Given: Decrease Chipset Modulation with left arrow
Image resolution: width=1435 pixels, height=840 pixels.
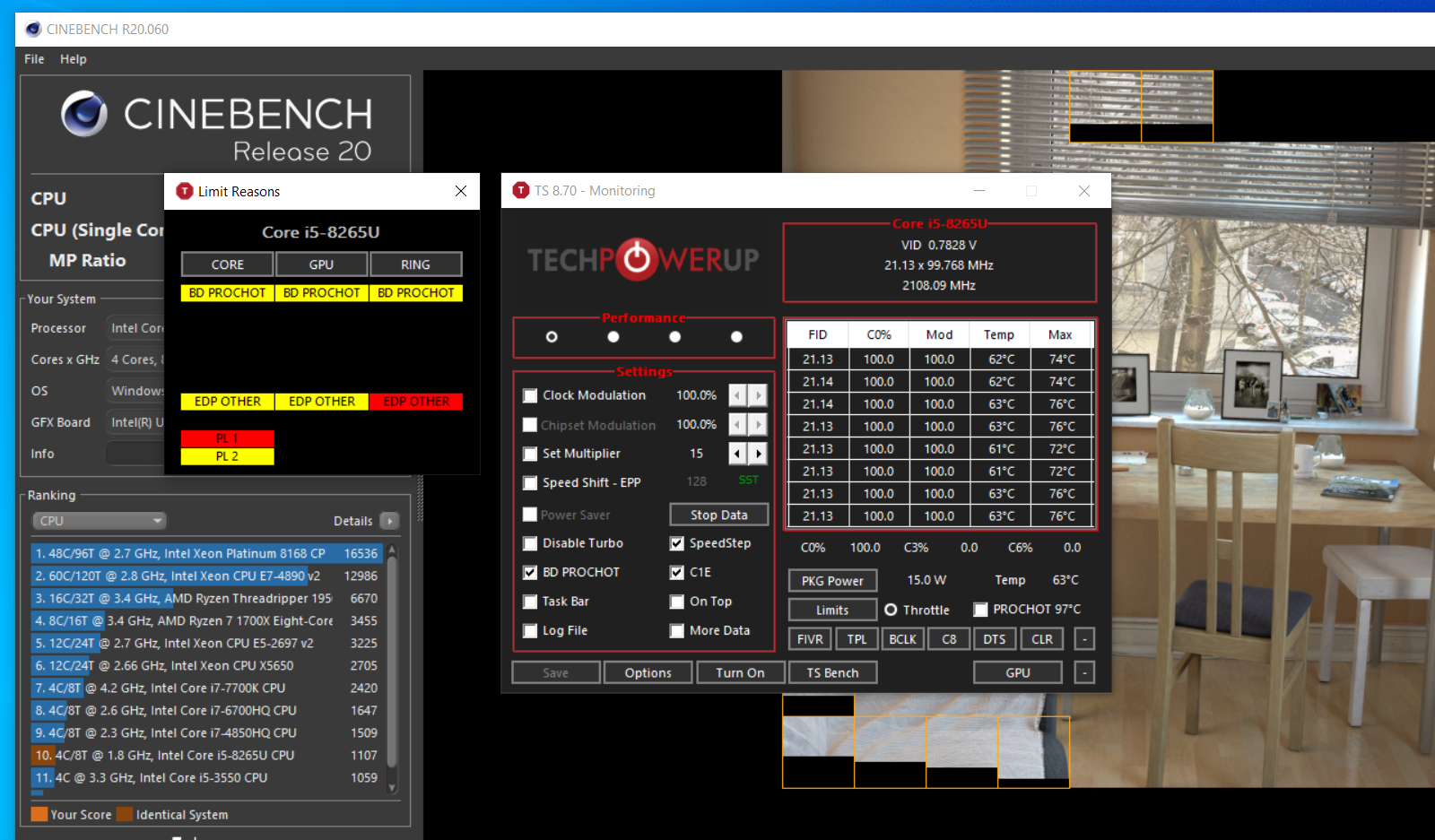Looking at the screenshot, I should [737, 424].
